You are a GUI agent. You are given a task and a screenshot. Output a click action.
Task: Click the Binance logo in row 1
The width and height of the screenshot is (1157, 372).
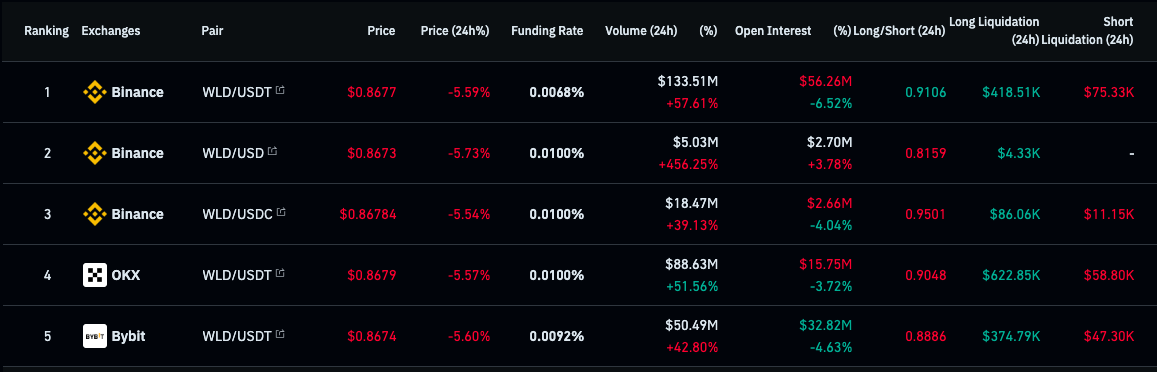(x=94, y=92)
